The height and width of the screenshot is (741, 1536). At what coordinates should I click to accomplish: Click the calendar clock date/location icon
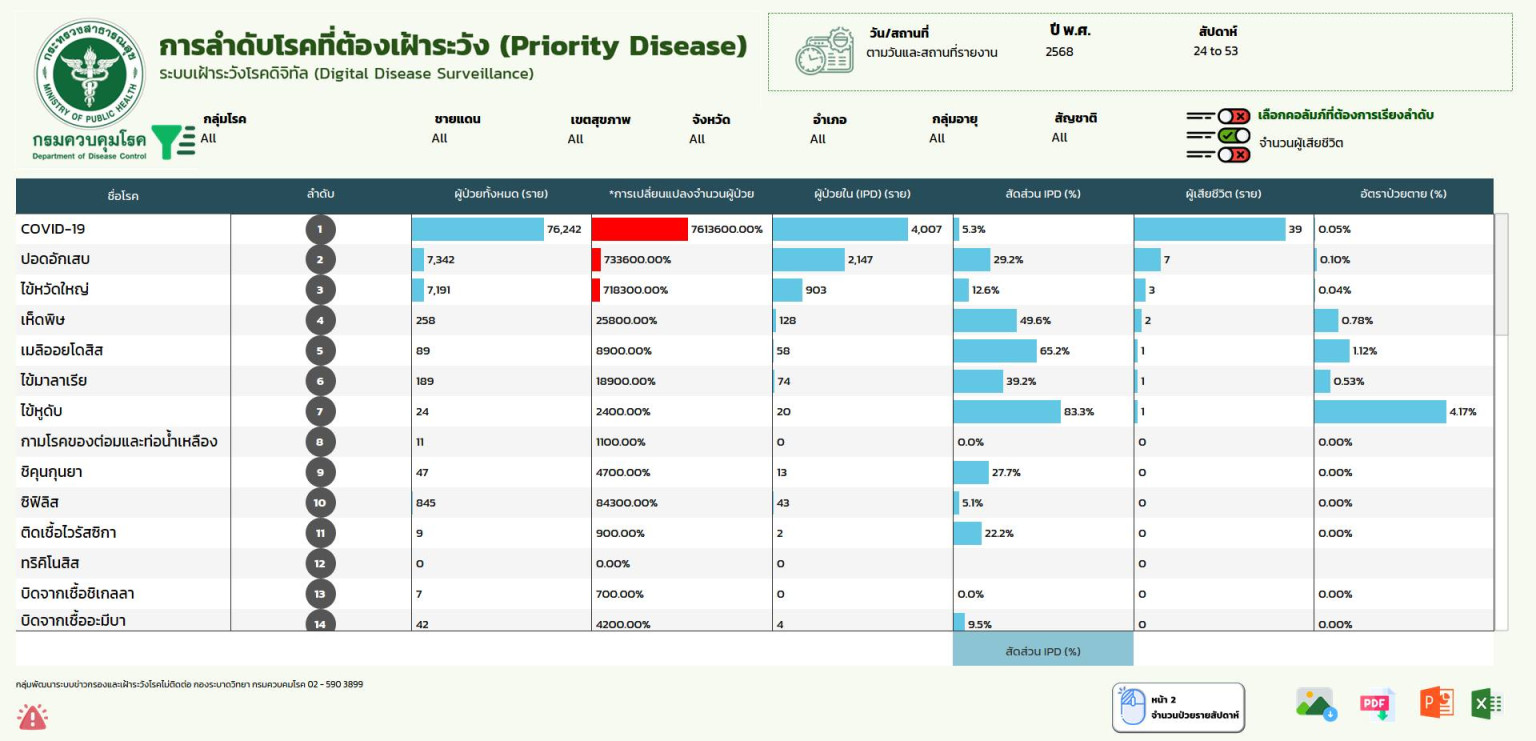pos(824,51)
